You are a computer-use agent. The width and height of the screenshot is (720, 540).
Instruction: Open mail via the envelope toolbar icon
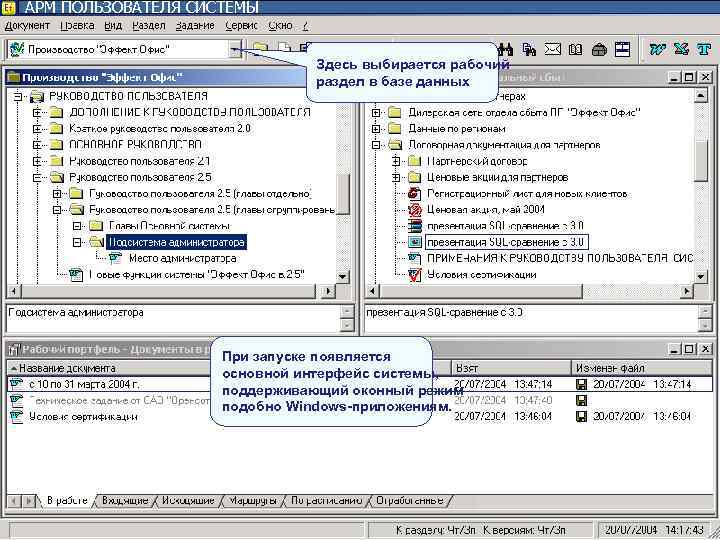point(552,49)
